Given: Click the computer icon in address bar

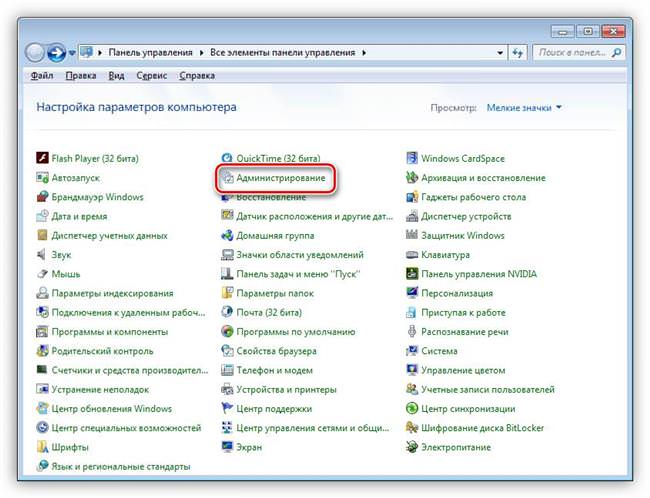Looking at the screenshot, I should pyautogui.click(x=87, y=52).
